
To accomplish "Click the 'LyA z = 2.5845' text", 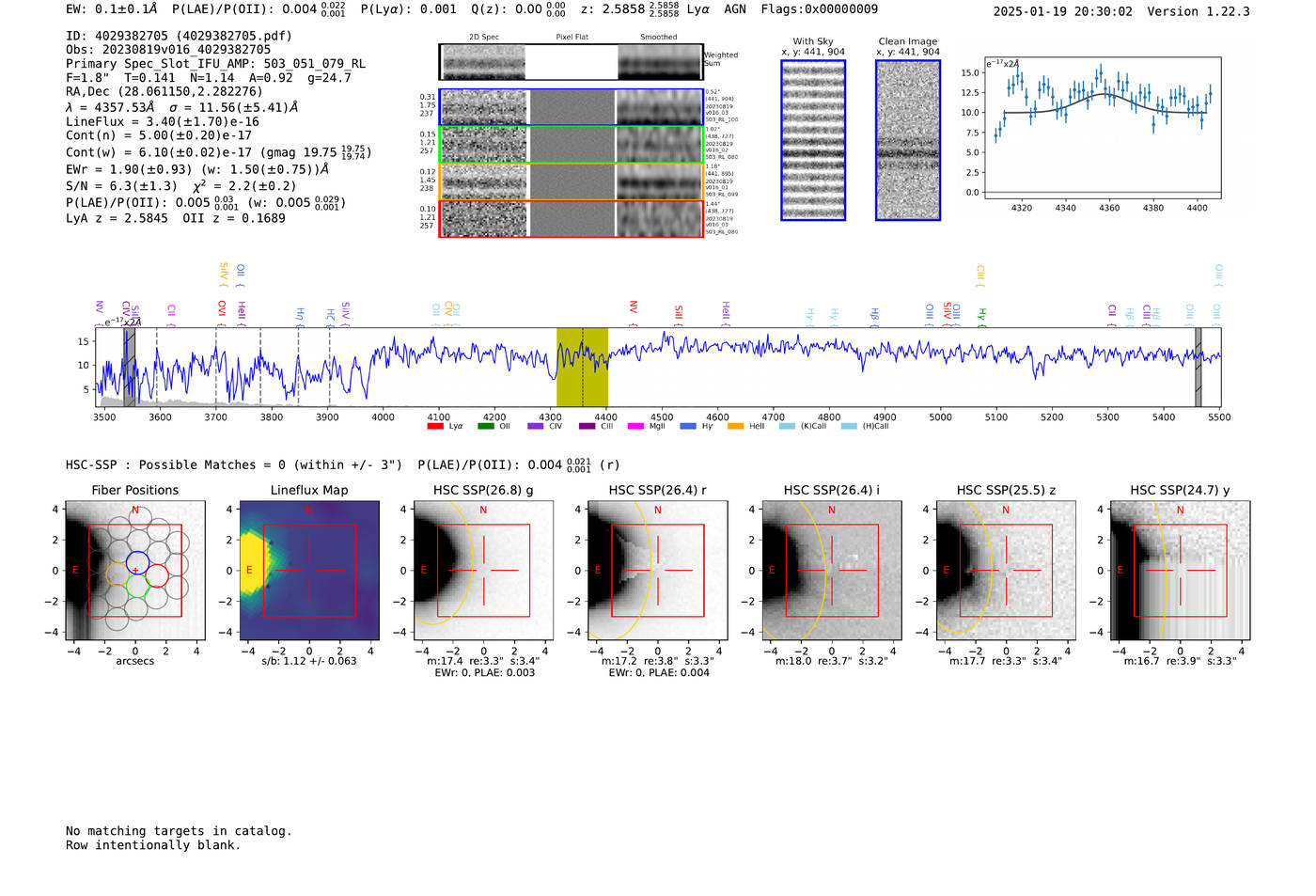I will coord(117,218).
